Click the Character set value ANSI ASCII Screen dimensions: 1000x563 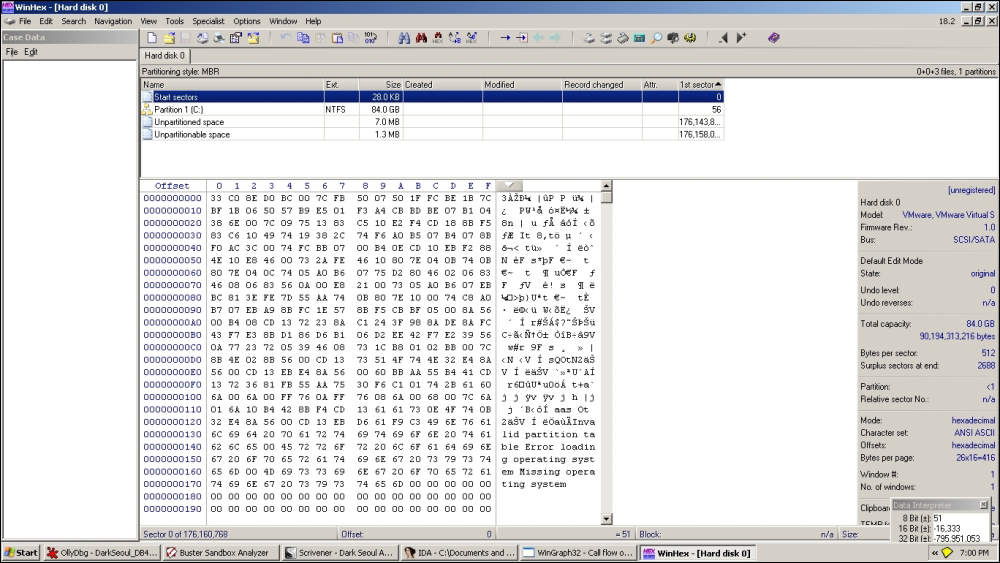(x=974, y=433)
